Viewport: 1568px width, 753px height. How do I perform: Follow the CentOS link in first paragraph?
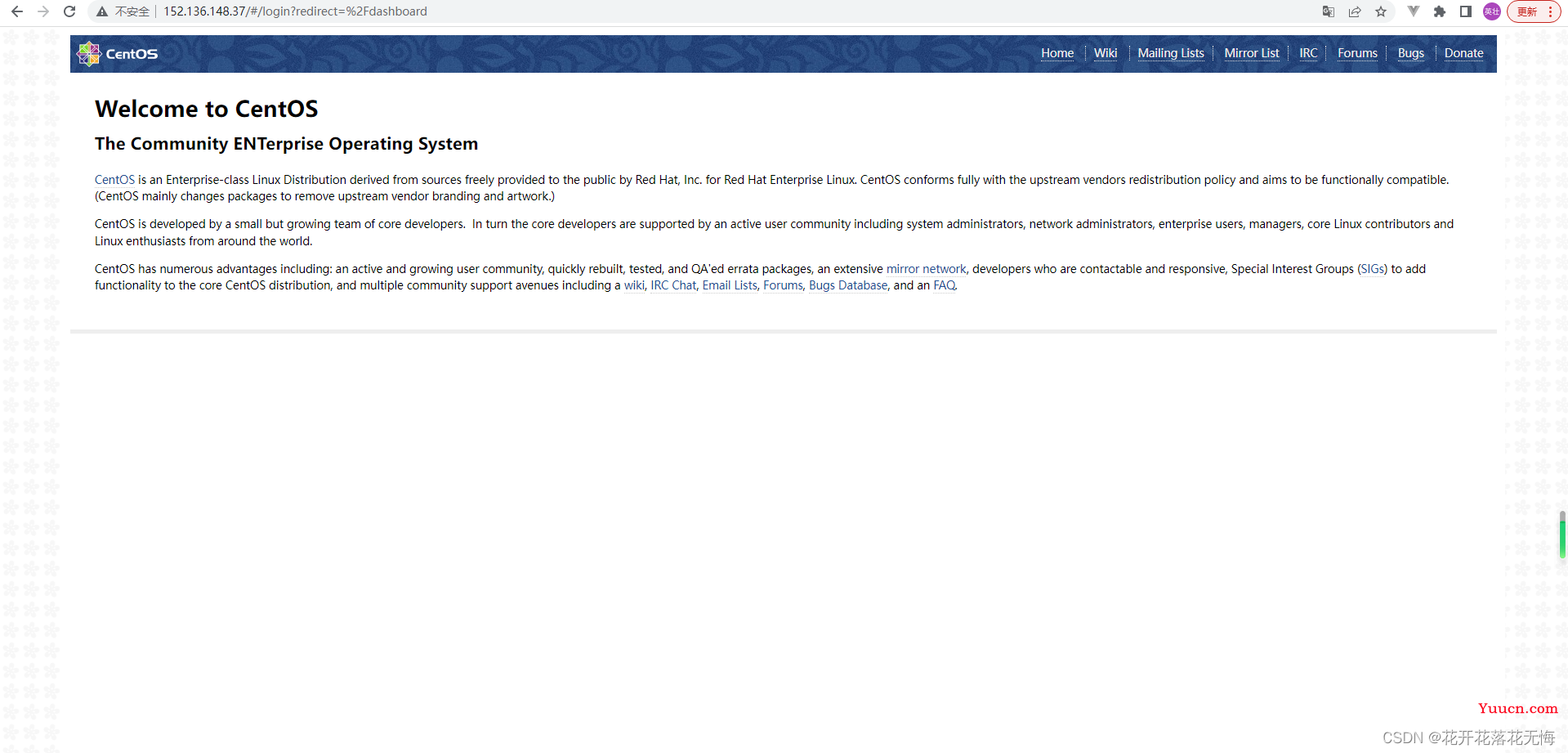(x=114, y=180)
